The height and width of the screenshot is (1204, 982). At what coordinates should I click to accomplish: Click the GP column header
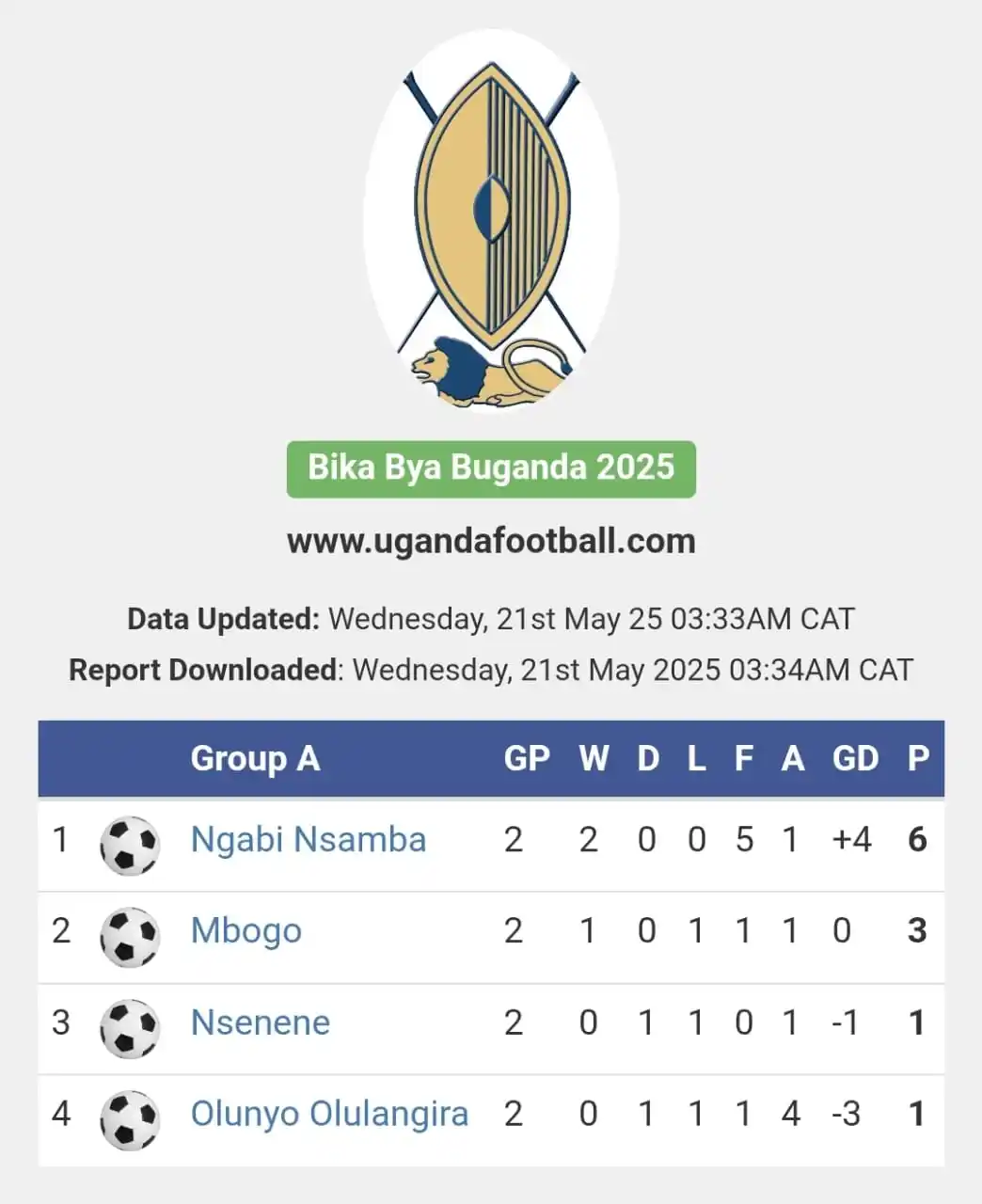tap(527, 758)
